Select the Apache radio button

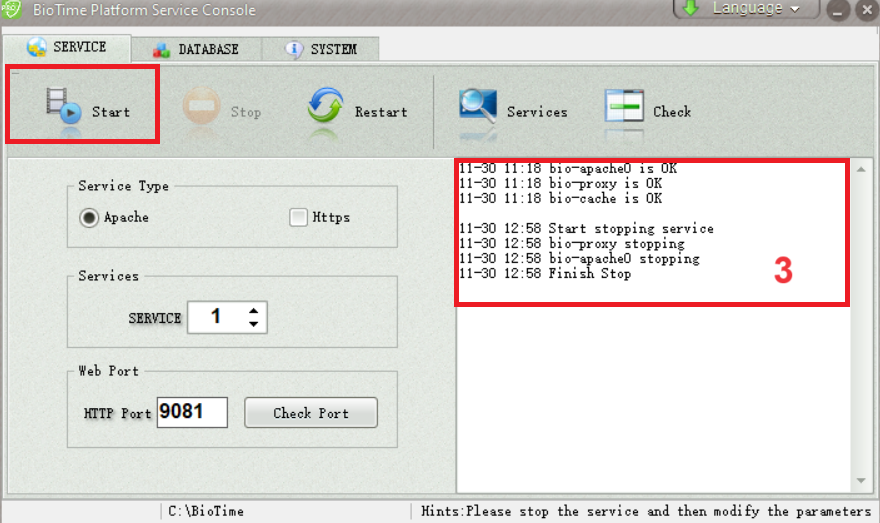pos(89,217)
